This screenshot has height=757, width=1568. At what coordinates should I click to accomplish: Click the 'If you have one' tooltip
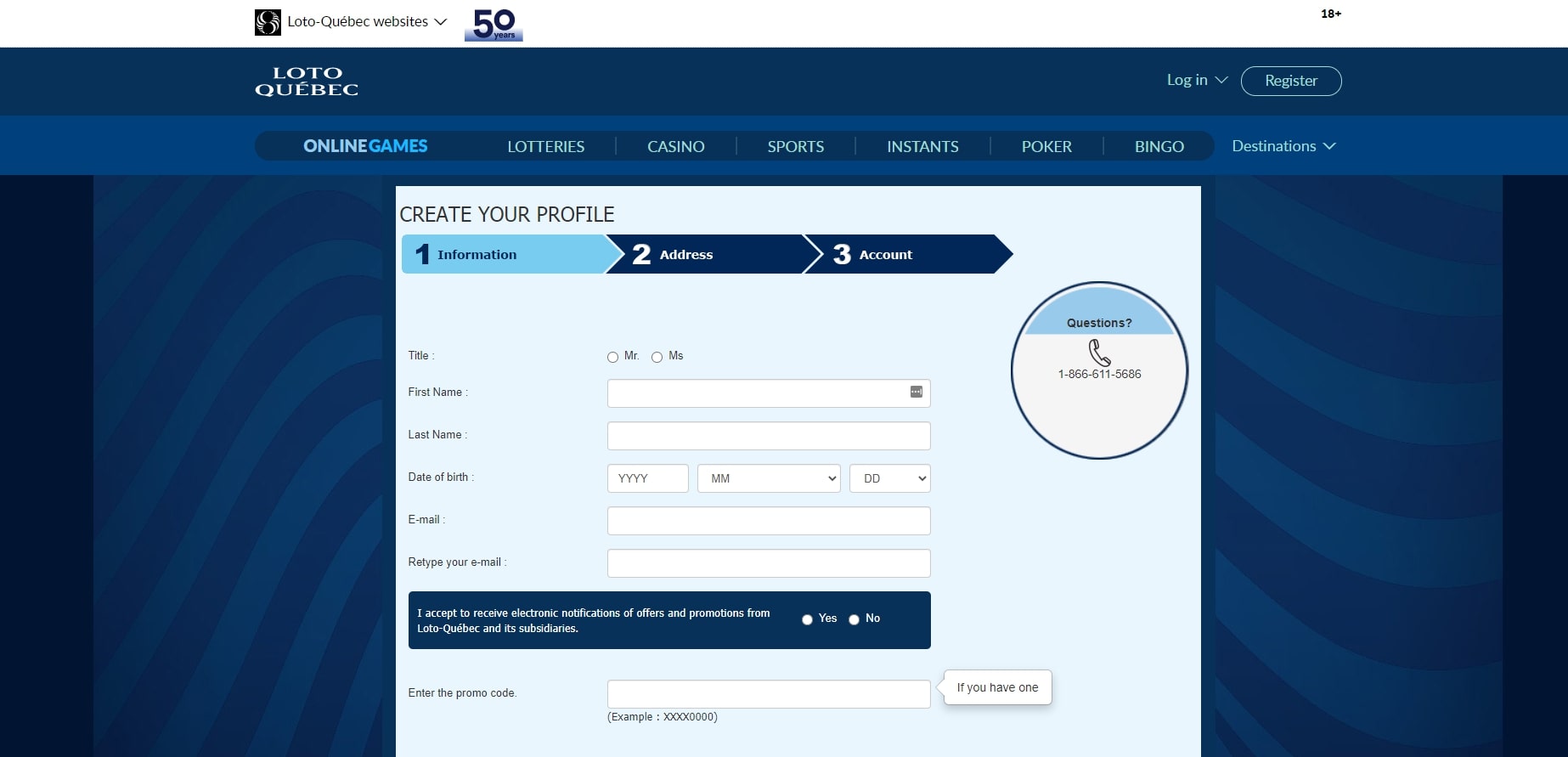click(x=997, y=687)
